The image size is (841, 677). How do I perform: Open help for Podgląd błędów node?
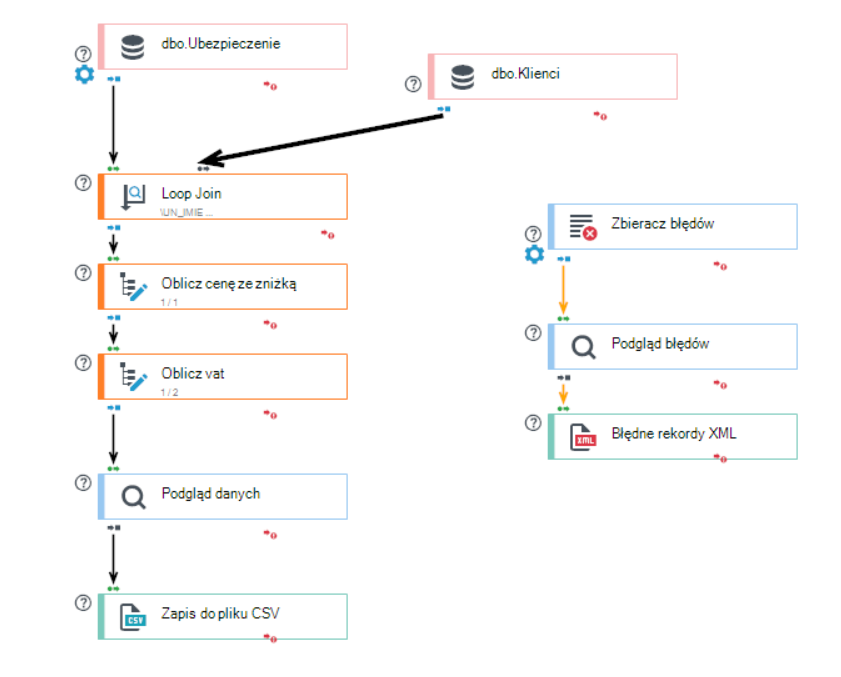coord(533,333)
